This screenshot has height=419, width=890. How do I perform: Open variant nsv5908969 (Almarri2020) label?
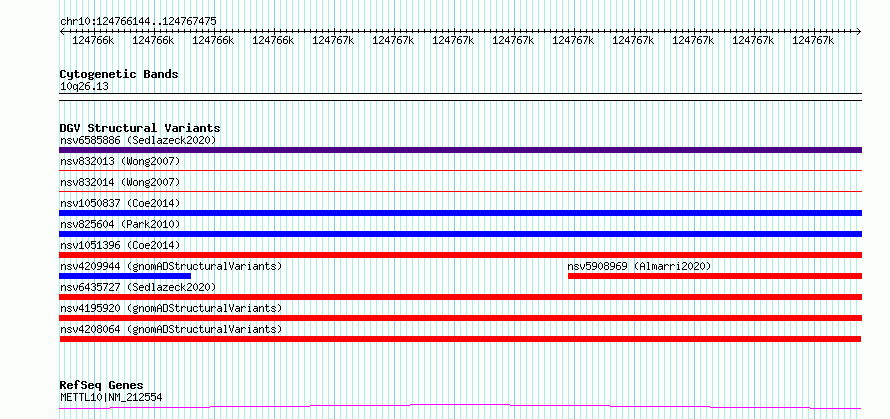(639, 266)
